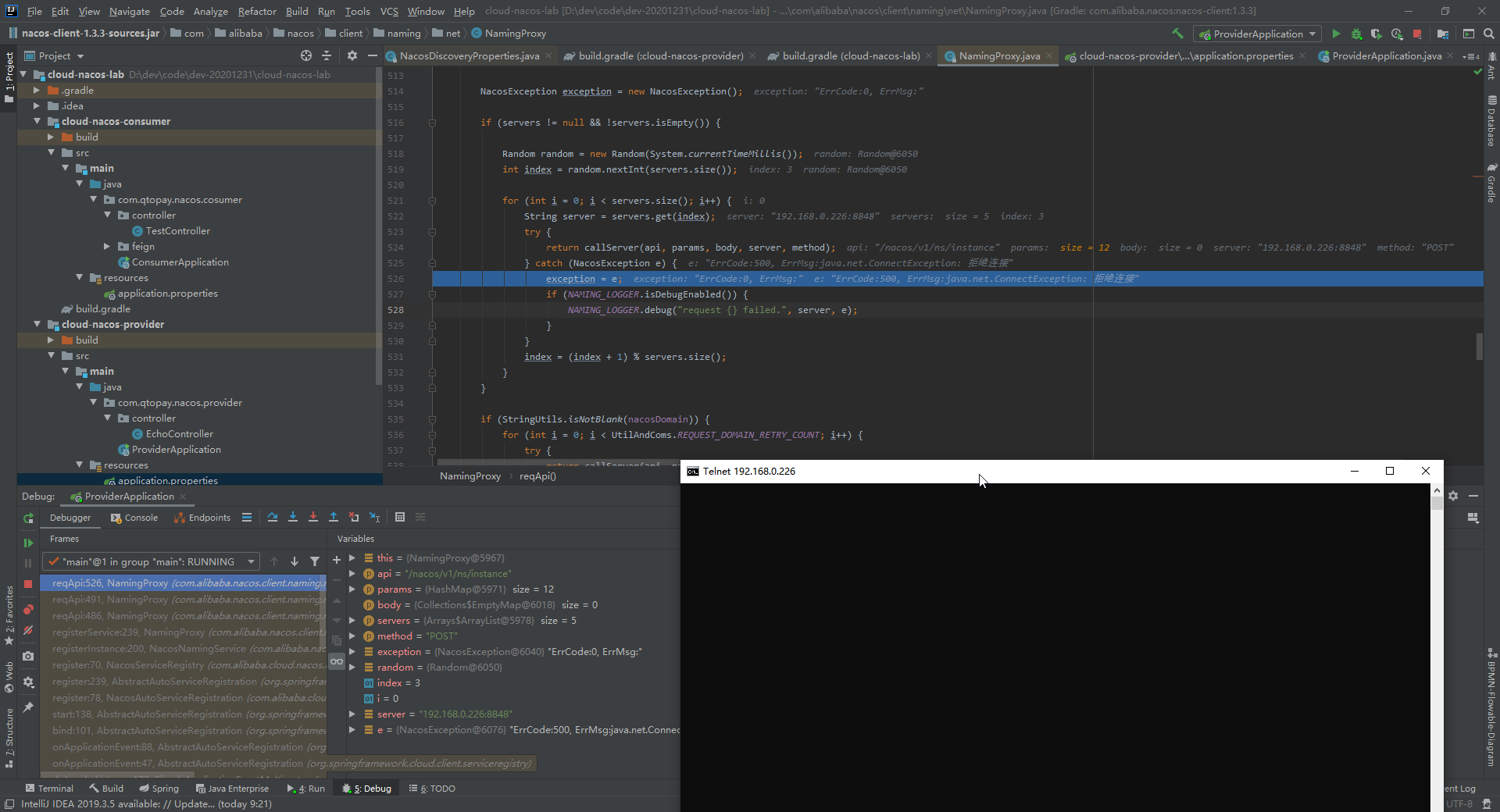The width and height of the screenshot is (1500, 812).
Task: Click Force Step Into red arrow
Action: tap(313, 517)
